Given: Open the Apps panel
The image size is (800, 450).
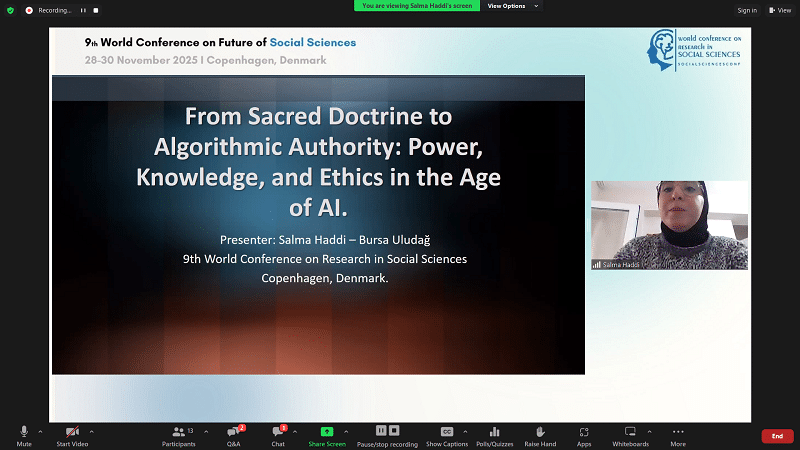Looking at the screenshot, I should (x=584, y=434).
